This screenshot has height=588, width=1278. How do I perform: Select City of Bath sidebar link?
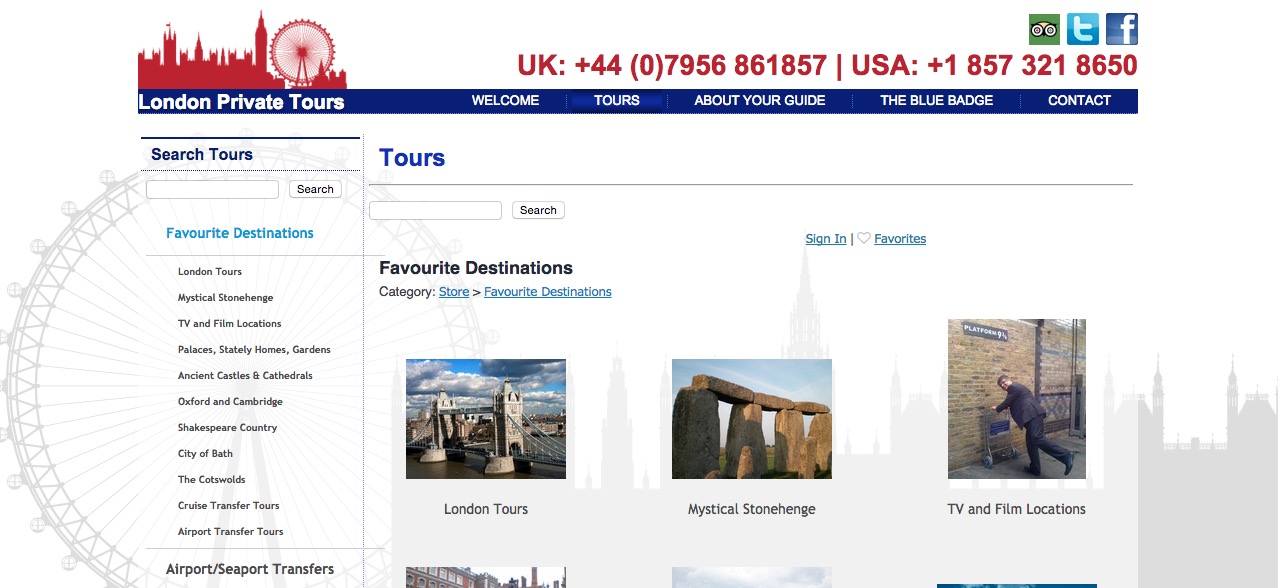coord(205,454)
